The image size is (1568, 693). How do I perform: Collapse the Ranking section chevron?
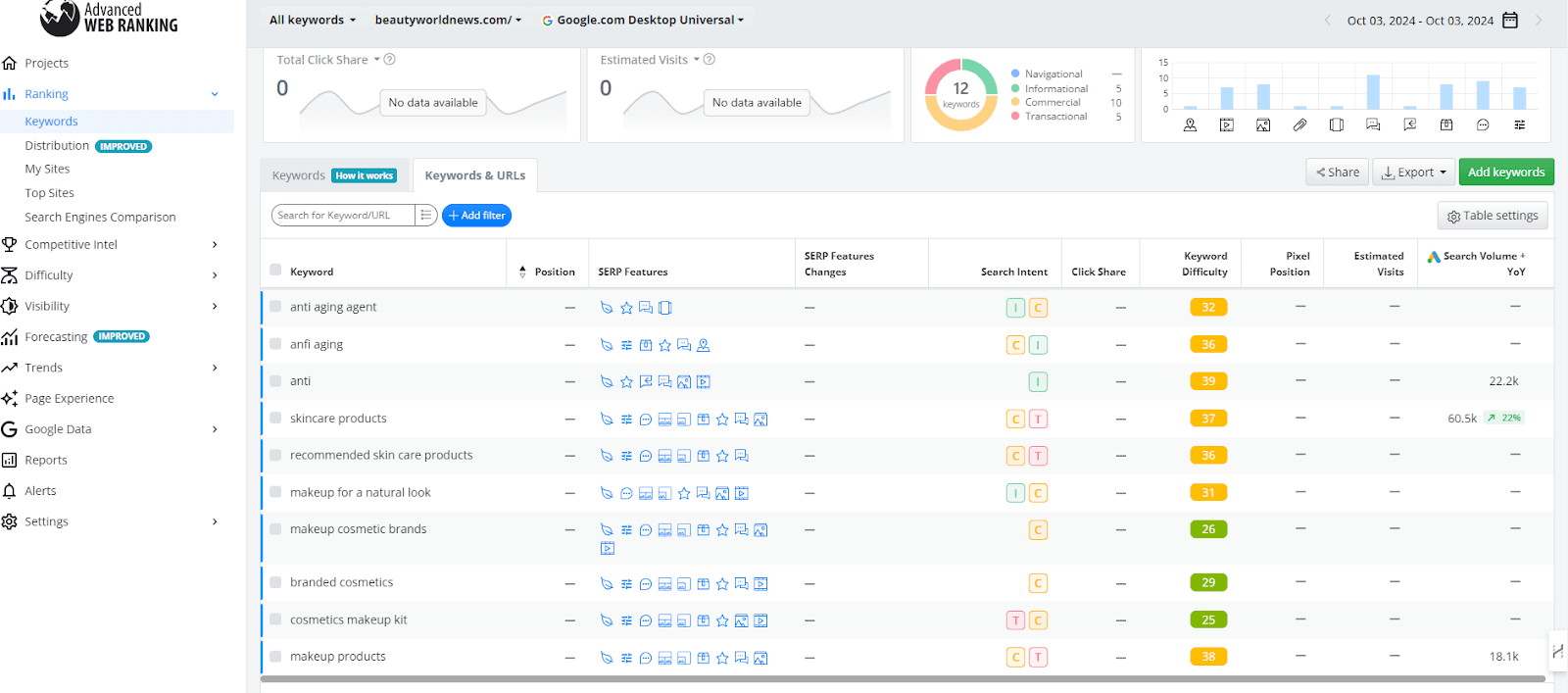pyautogui.click(x=215, y=94)
